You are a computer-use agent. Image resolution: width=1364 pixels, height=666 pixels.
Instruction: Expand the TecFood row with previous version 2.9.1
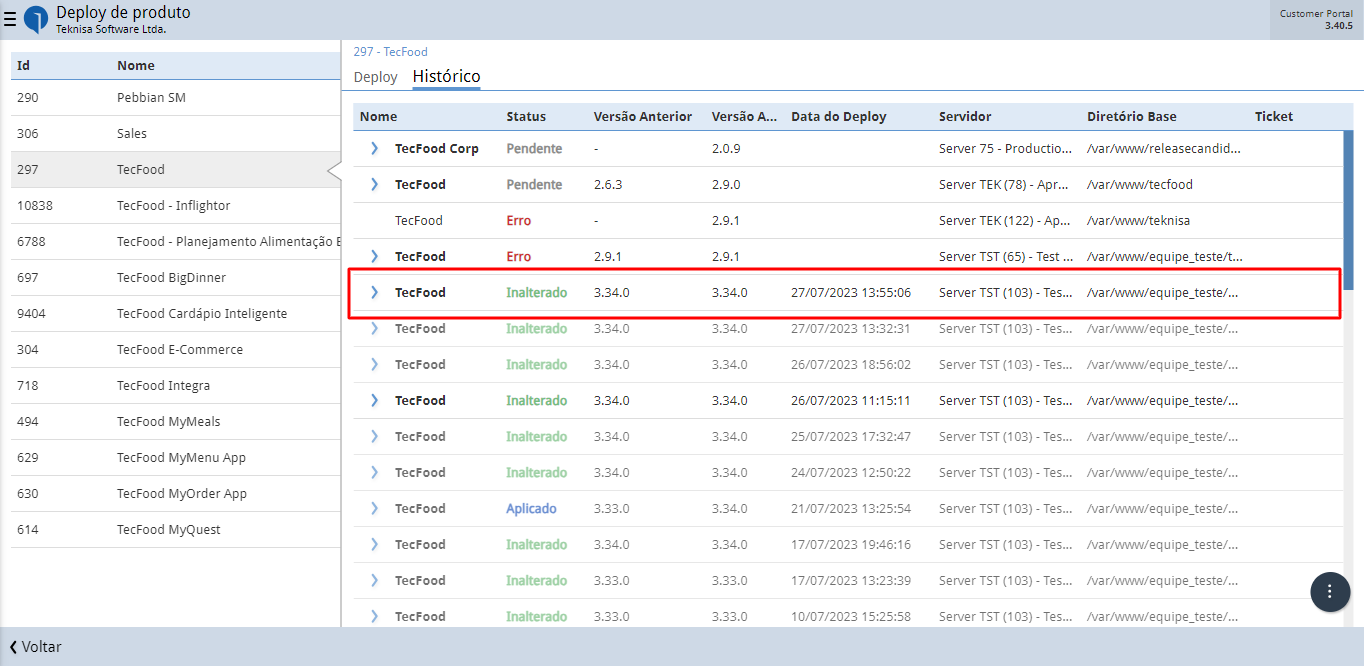point(375,256)
